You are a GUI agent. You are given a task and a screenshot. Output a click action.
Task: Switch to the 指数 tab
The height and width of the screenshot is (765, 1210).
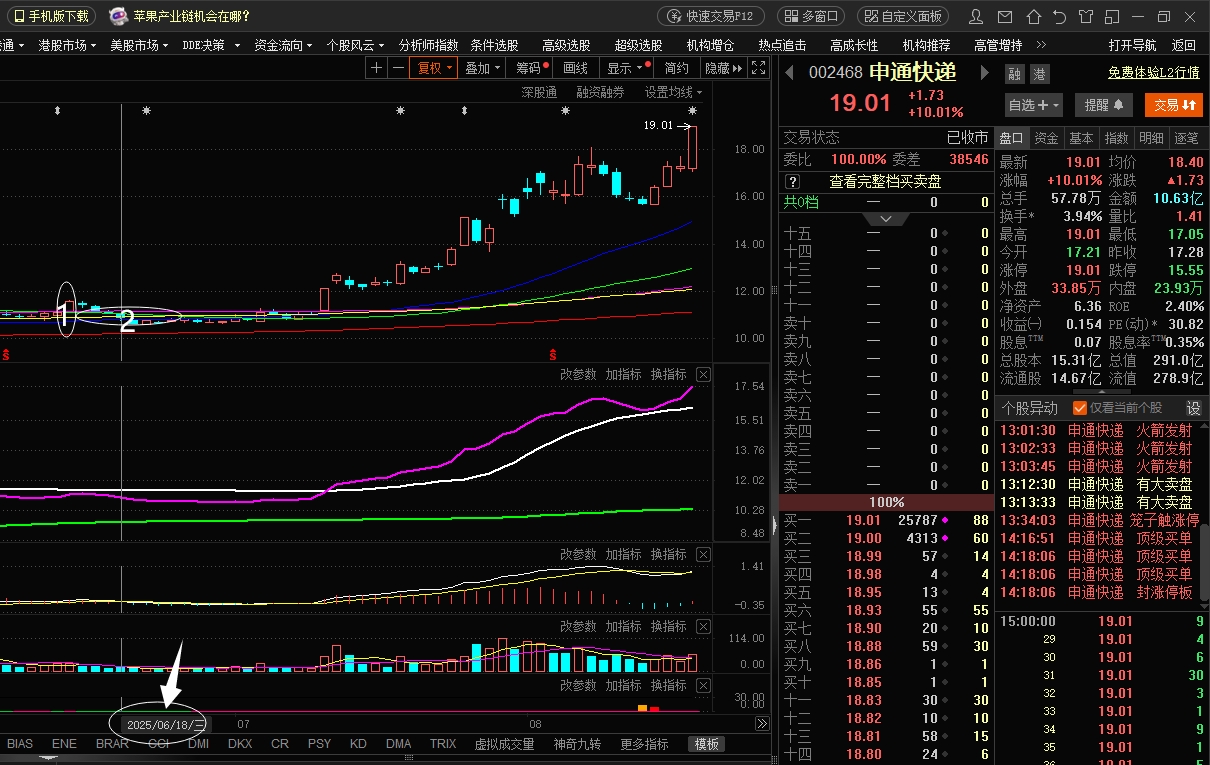(x=1116, y=138)
